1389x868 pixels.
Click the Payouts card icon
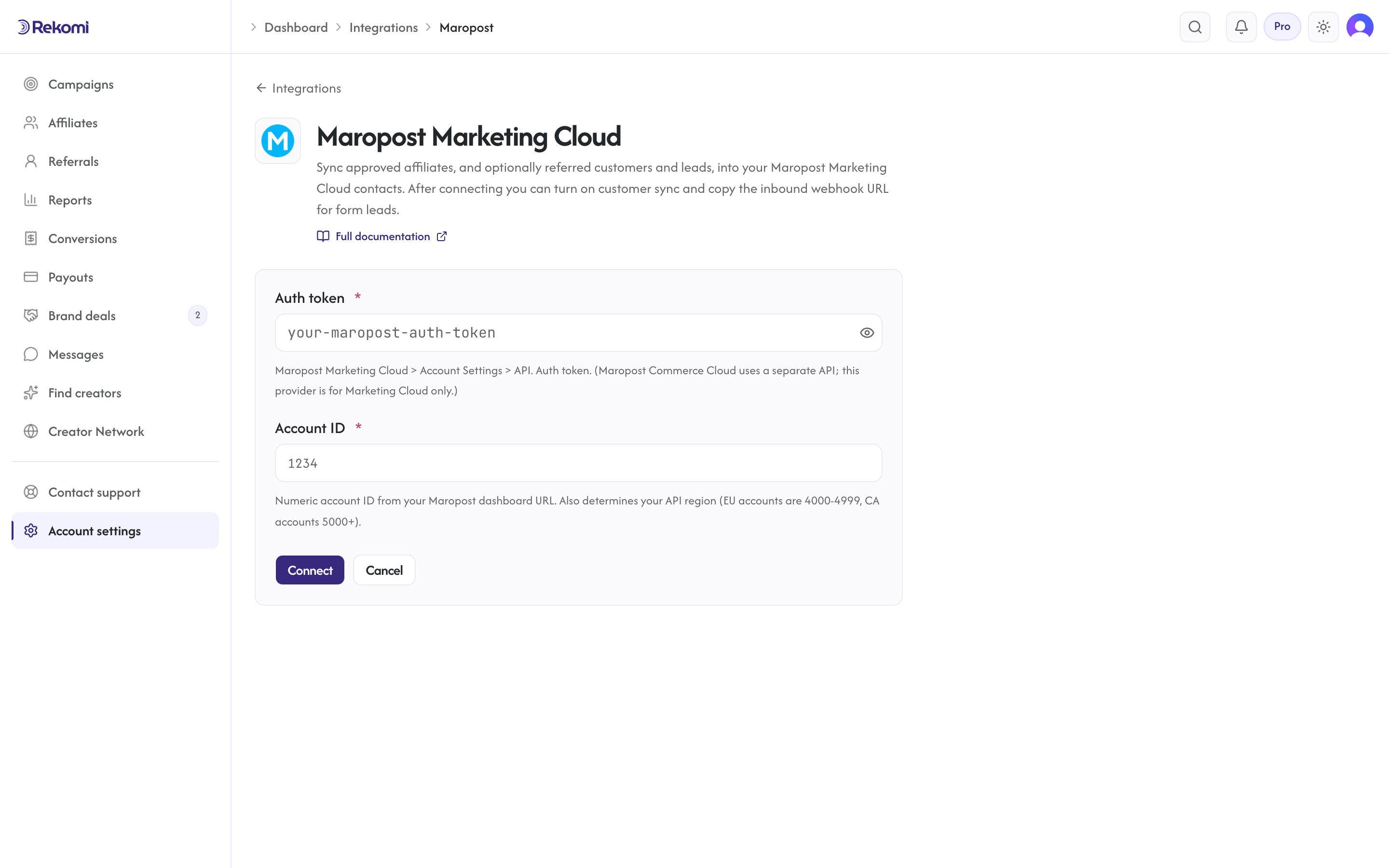(31, 277)
